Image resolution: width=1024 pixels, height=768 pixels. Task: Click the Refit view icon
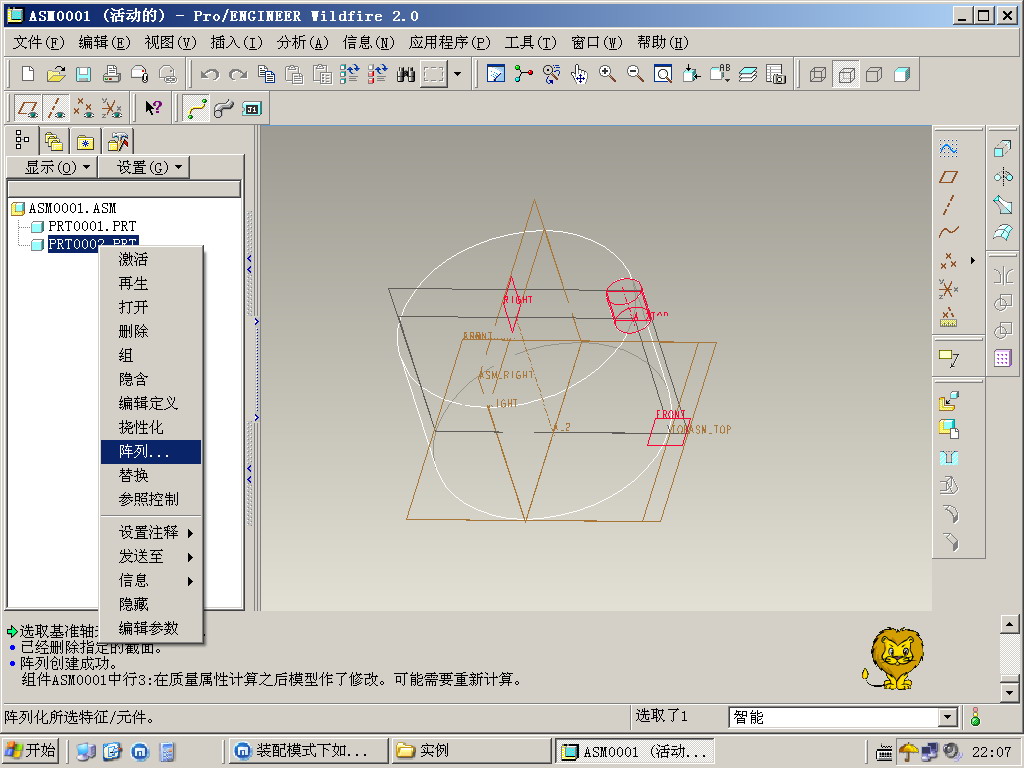coord(663,74)
